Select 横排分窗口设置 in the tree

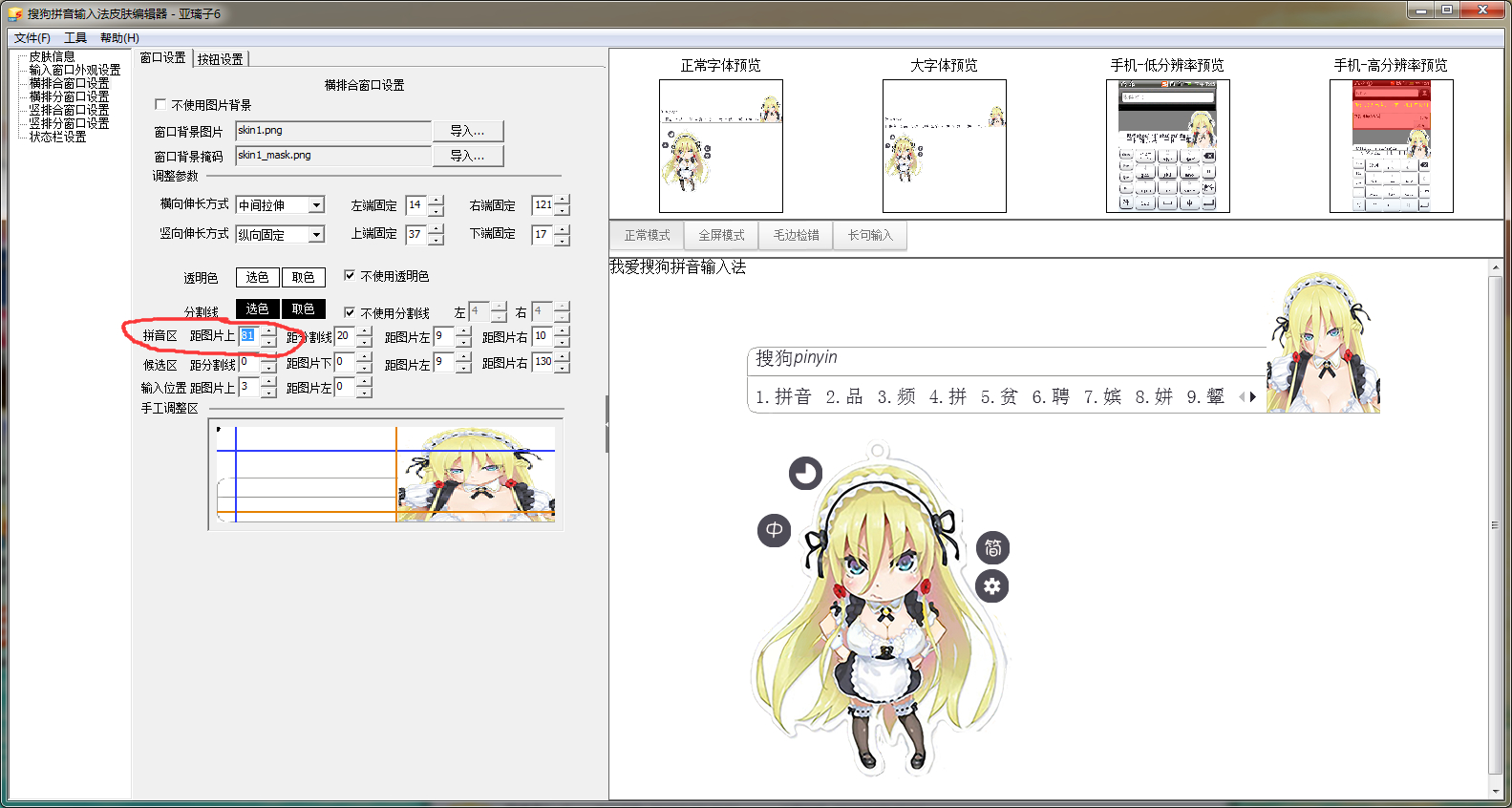pos(69,97)
